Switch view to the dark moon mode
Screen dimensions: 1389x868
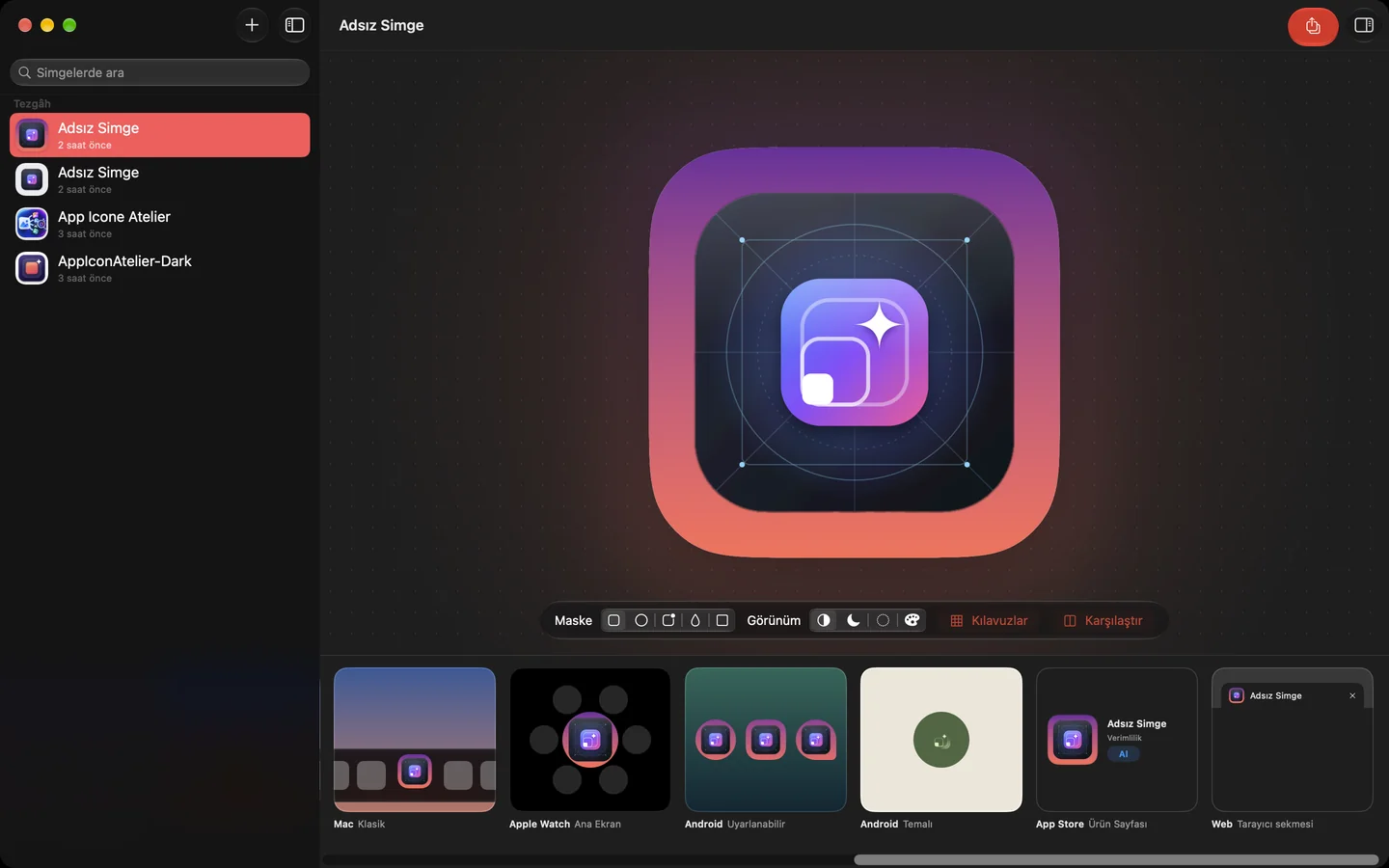coord(854,620)
